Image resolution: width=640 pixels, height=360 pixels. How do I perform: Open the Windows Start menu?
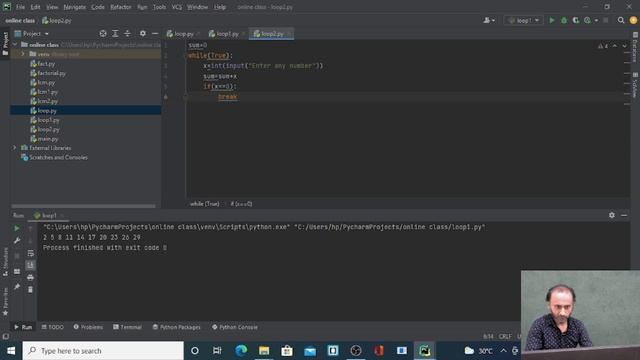11,351
